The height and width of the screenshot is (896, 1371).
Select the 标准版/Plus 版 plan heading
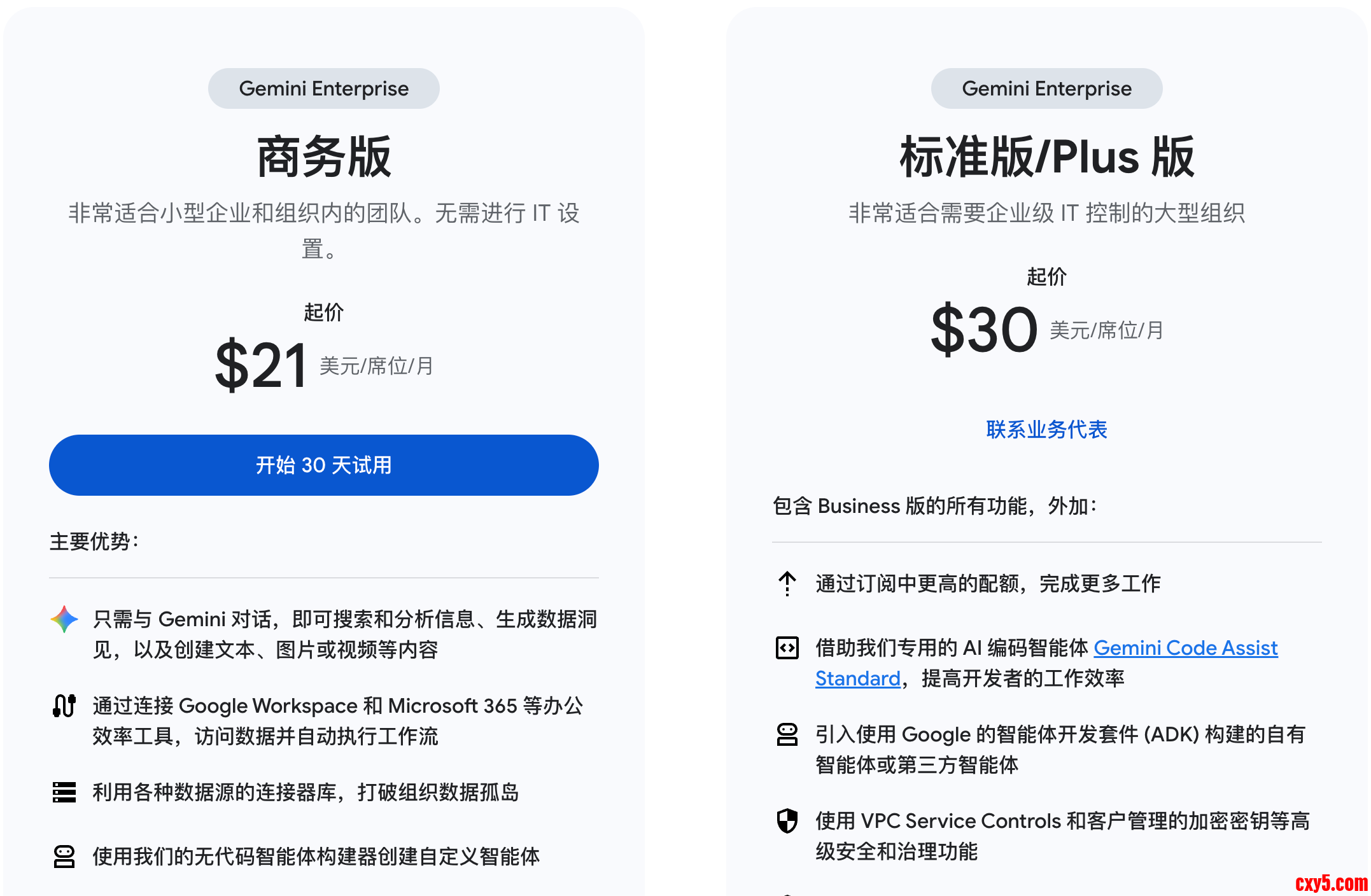(1046, 157)
